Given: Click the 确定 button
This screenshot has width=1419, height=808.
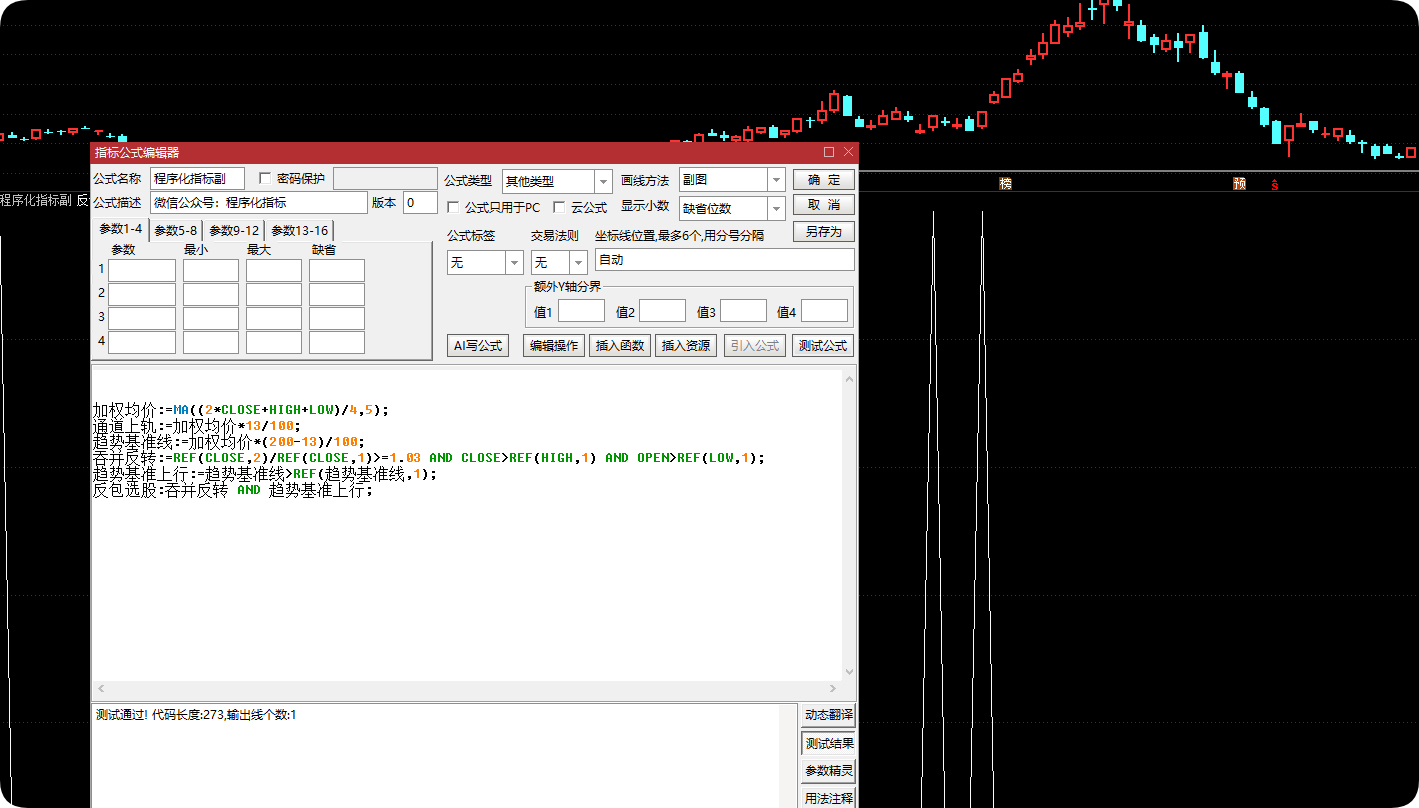Looking at the screenshot, I should point(824,180).
